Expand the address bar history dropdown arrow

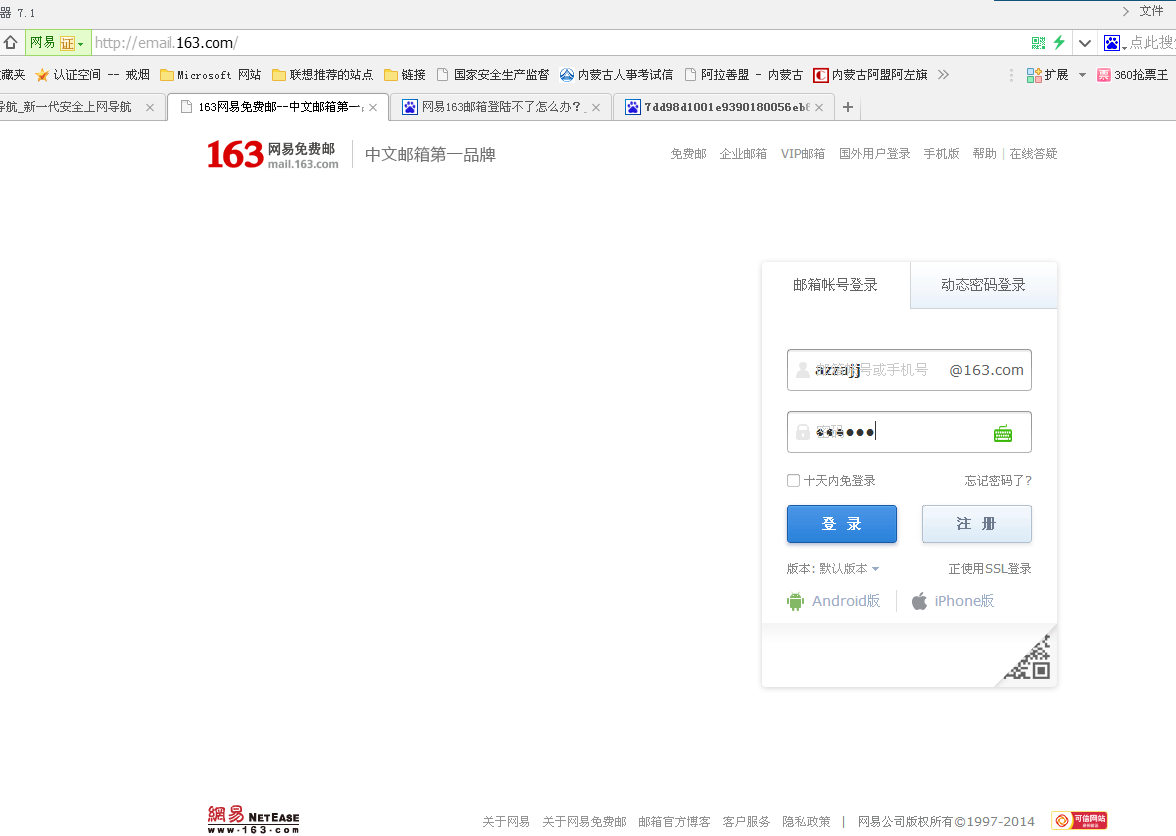click(x=1084, y=43)
